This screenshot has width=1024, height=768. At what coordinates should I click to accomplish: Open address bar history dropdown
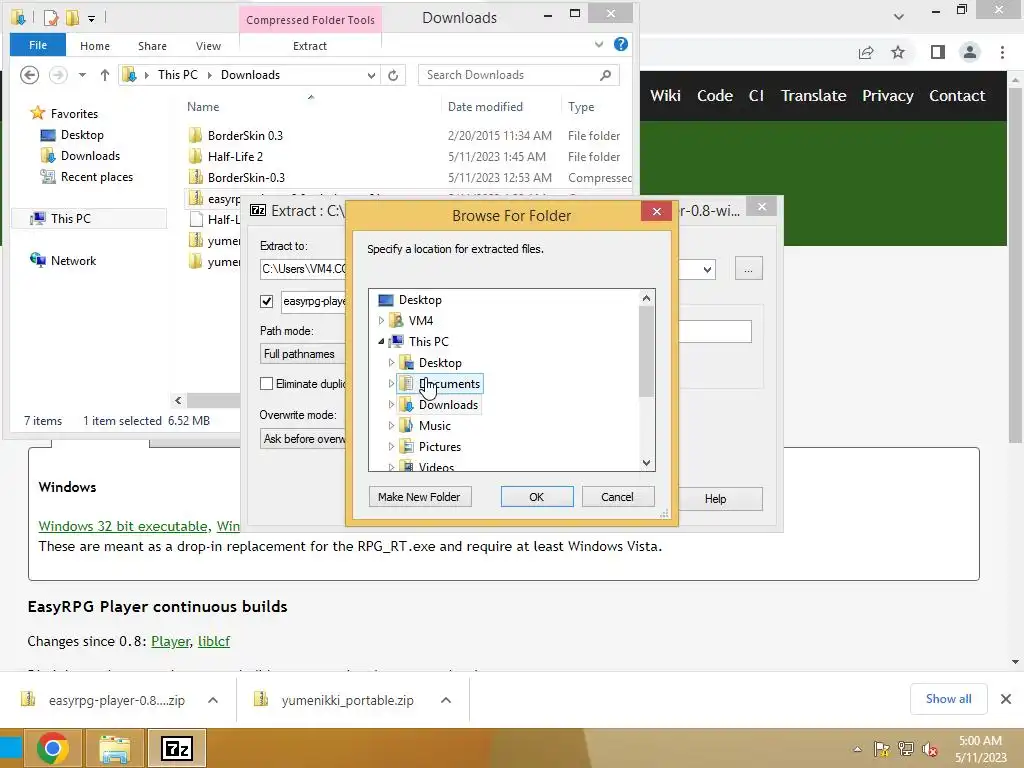pyautogui.click(x=371, y=75)
